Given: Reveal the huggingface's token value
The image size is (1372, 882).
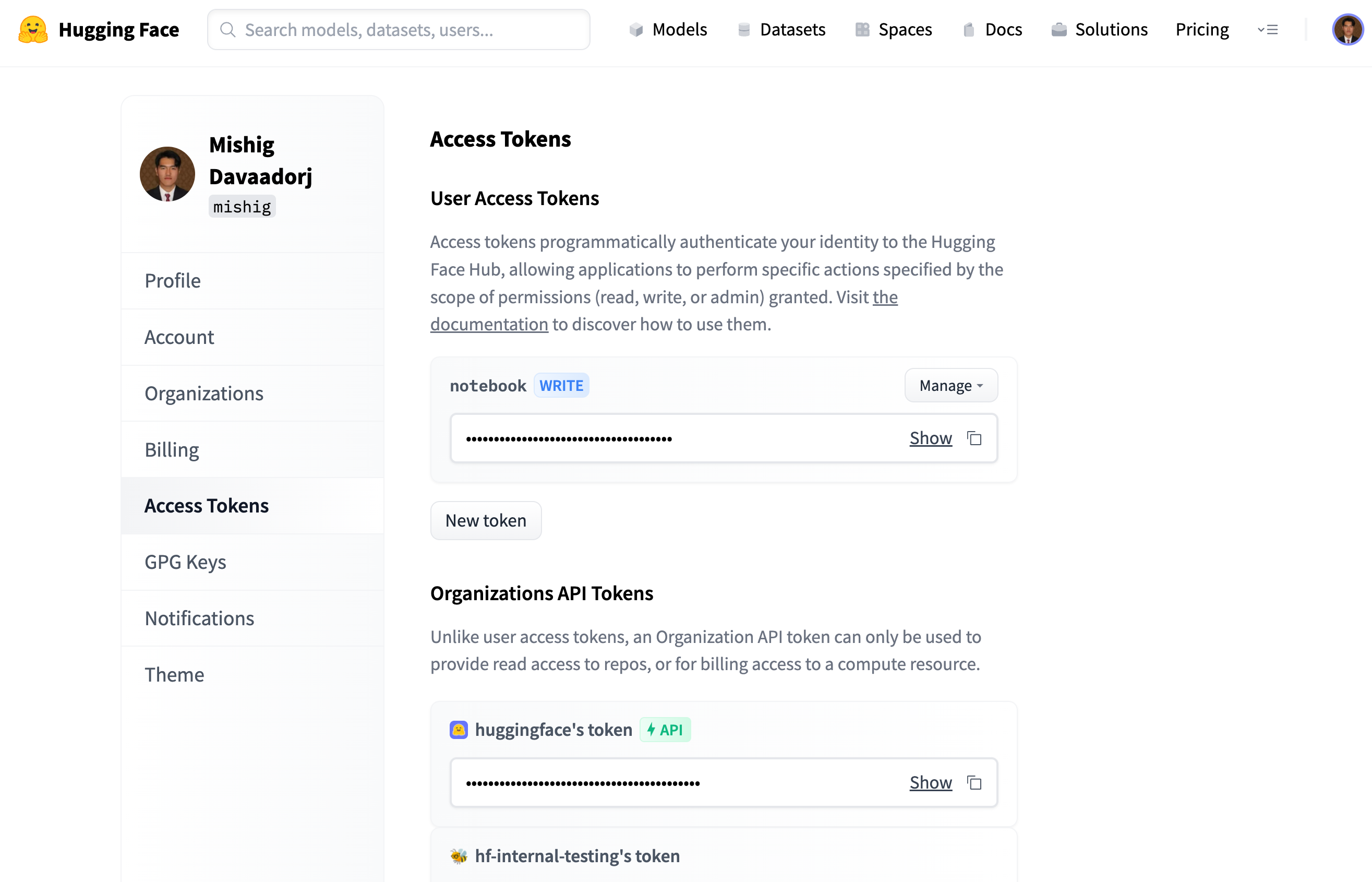Looking at the screenshot, I should coord(930,782).
